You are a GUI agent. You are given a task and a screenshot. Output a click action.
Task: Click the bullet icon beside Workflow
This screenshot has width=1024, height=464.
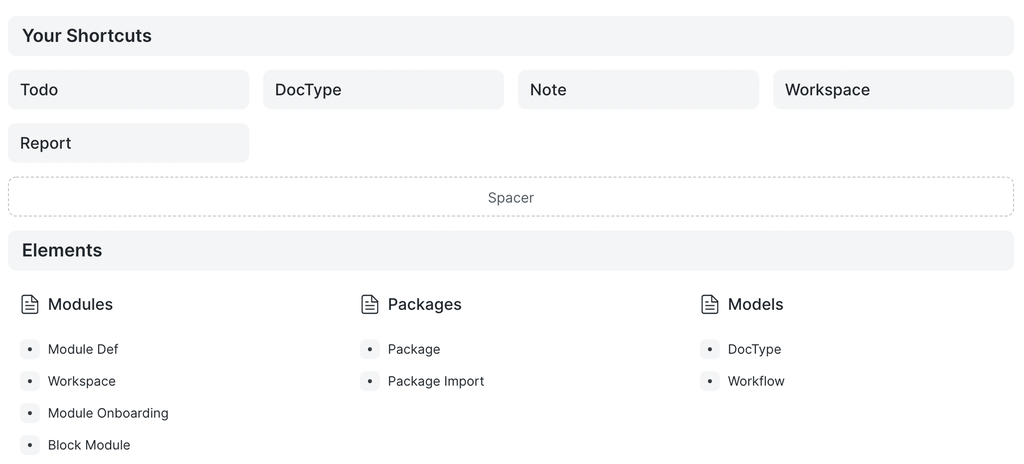(710, 381)
